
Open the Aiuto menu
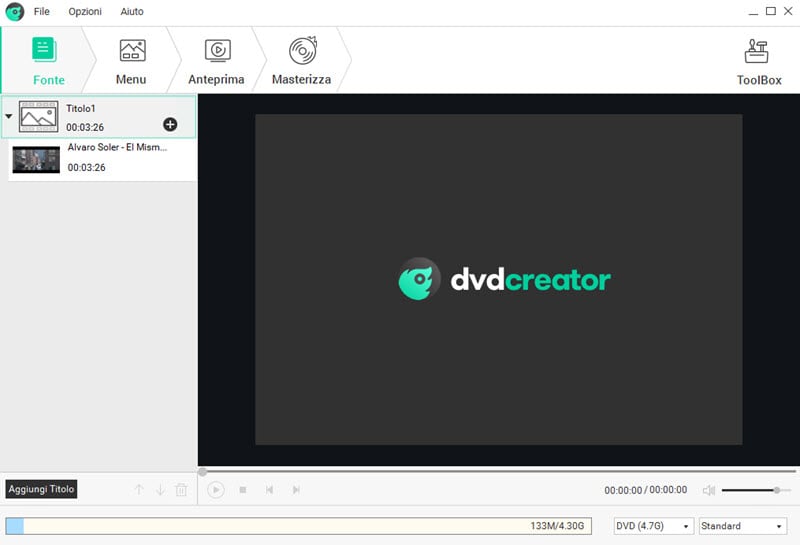pos(132,11)
